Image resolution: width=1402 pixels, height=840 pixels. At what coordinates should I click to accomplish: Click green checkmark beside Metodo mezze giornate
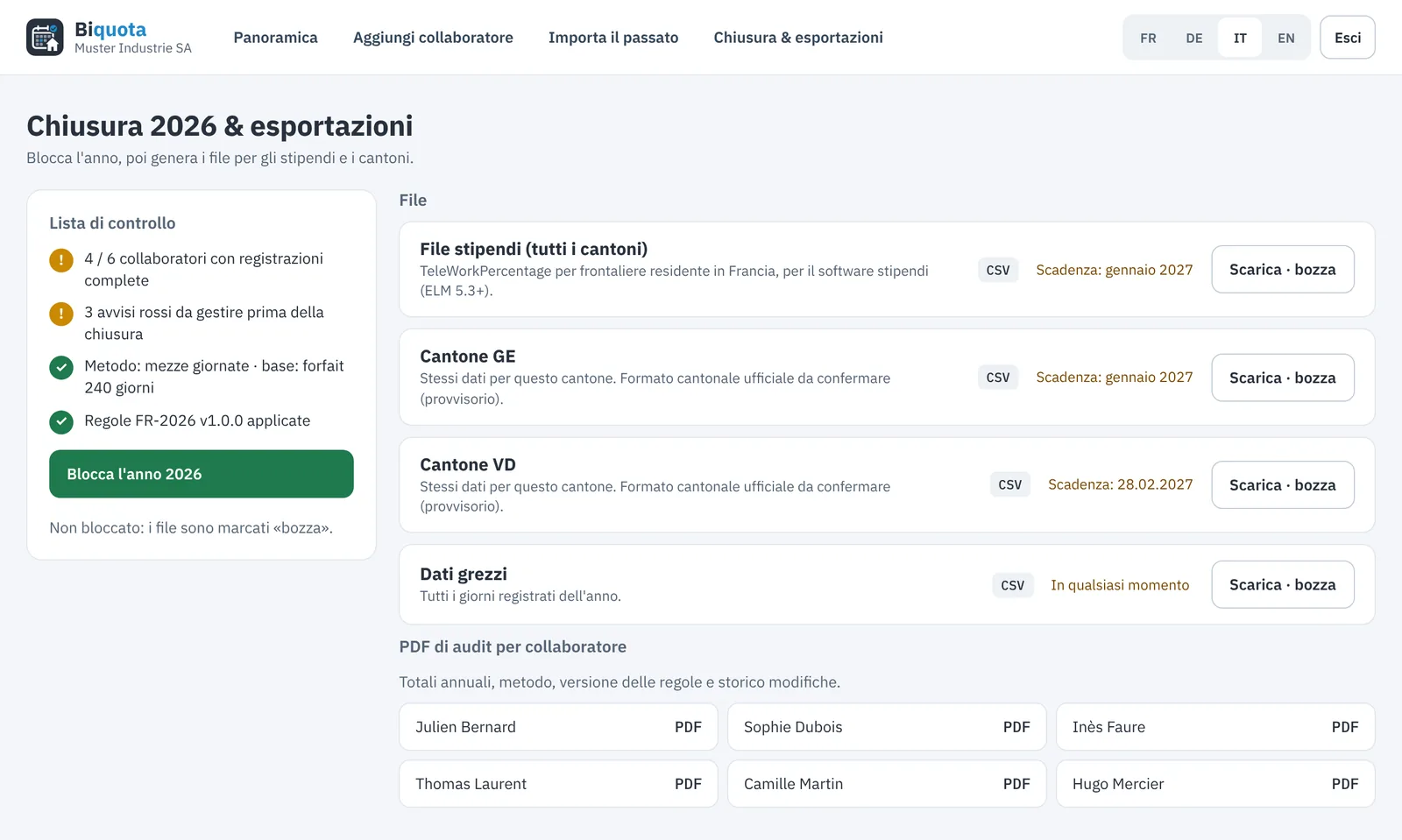coord(61,367)
